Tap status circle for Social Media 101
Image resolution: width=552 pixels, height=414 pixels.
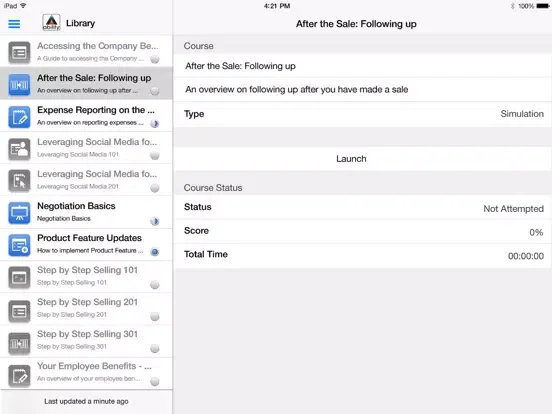click(155, 155)
